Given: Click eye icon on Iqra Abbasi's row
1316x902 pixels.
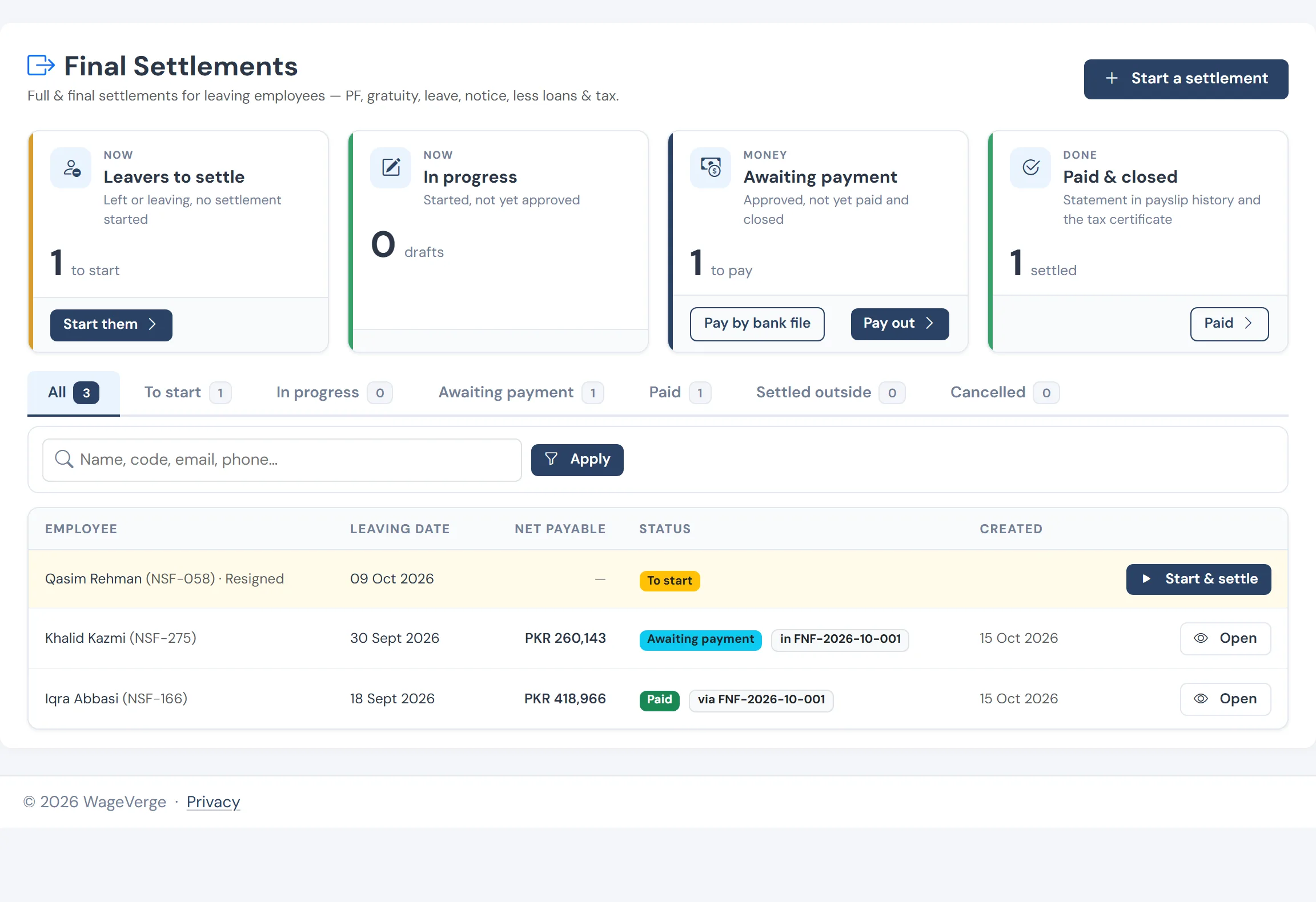Looking at the screenshot, I should pyautogui.click(x=1201, y=699).
